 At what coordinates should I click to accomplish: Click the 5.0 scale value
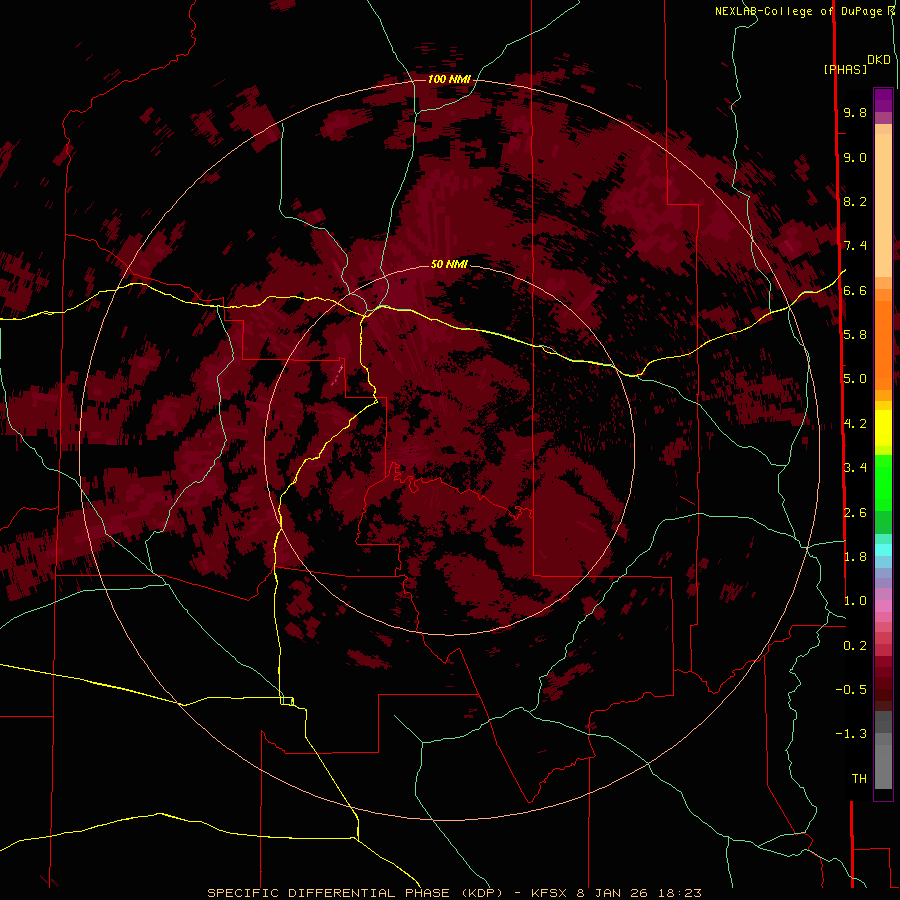[855, 379]
